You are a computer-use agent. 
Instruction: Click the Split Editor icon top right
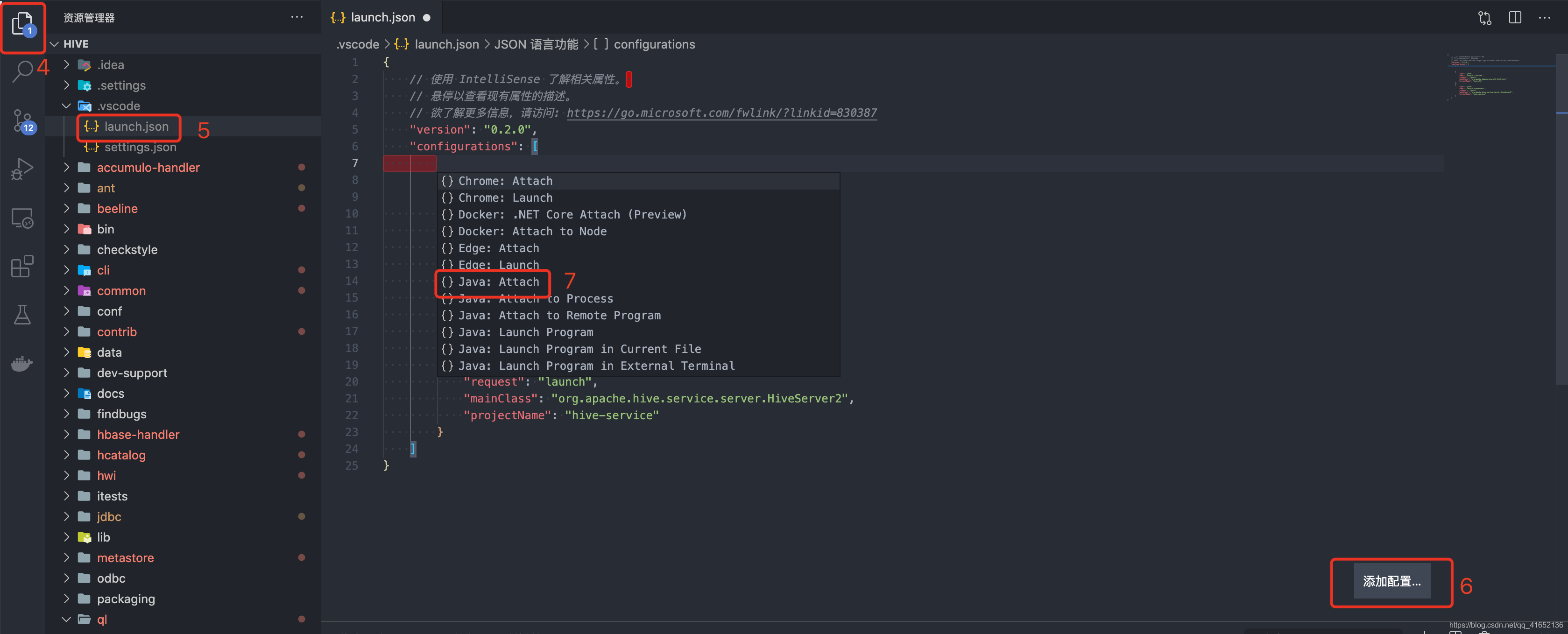[1515, 17]
